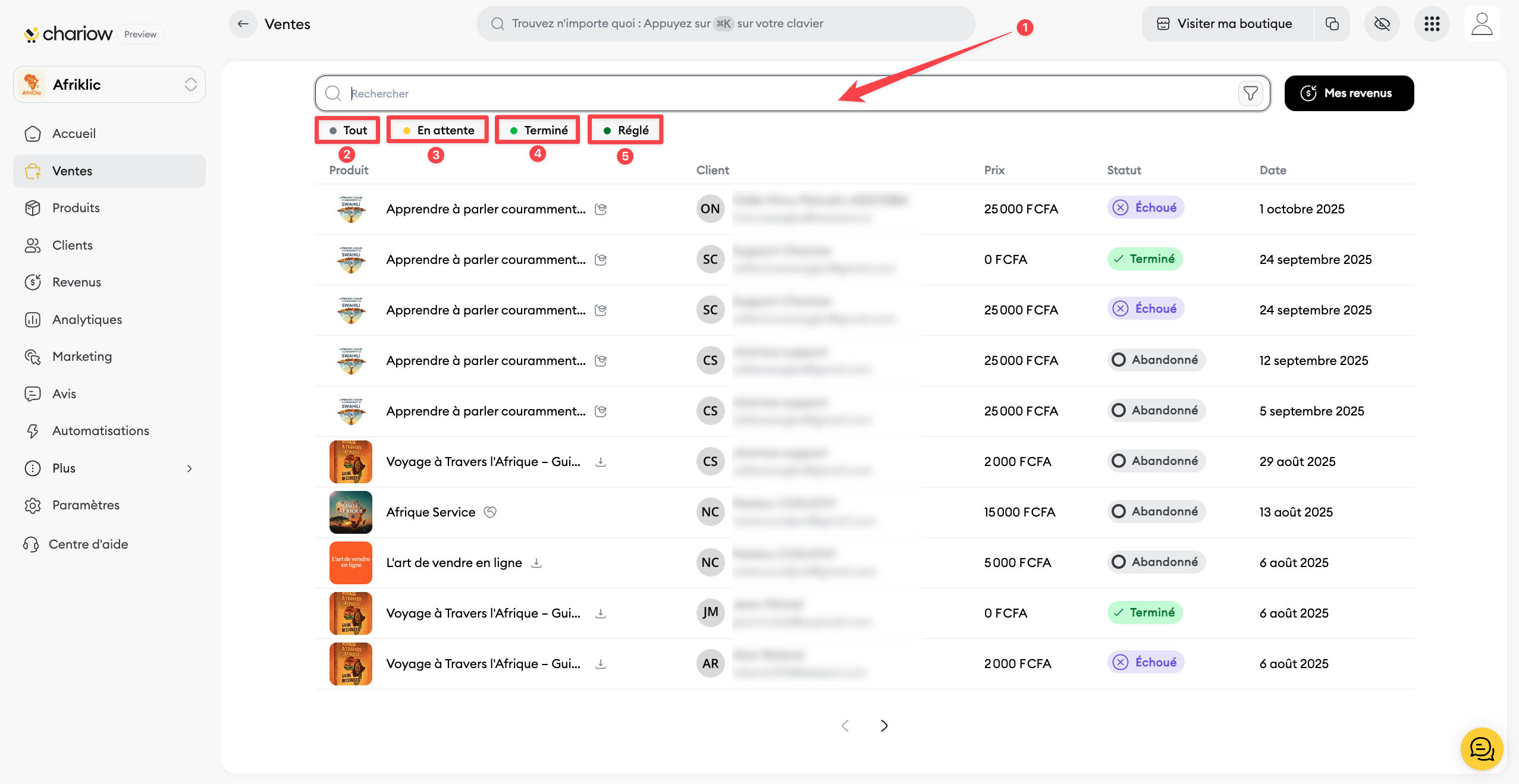Select the Tout status filter
Image resolution: width=1519 pixels, height=784 pixels.
click(349, 130)
